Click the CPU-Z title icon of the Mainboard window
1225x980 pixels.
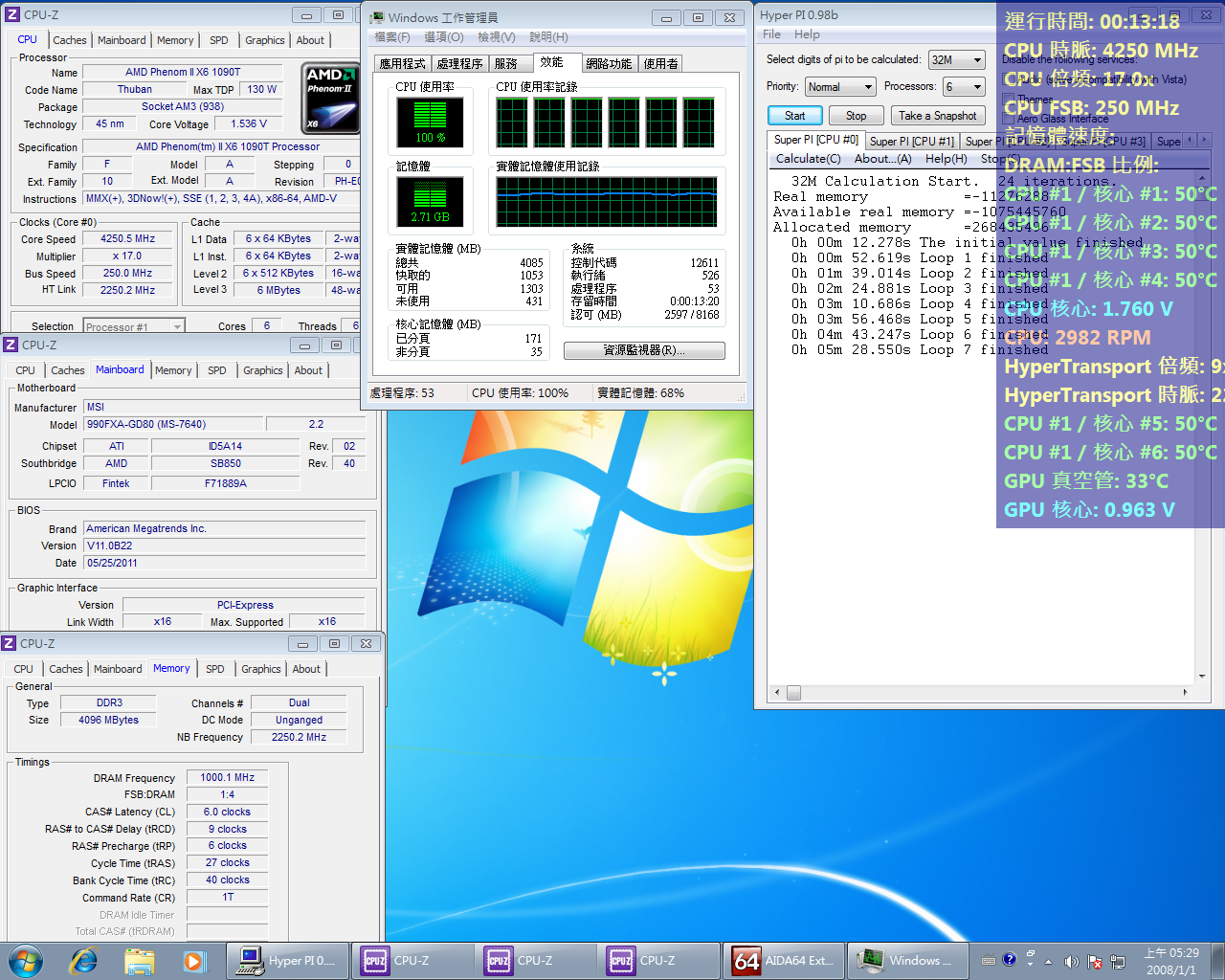coord(11,345)
